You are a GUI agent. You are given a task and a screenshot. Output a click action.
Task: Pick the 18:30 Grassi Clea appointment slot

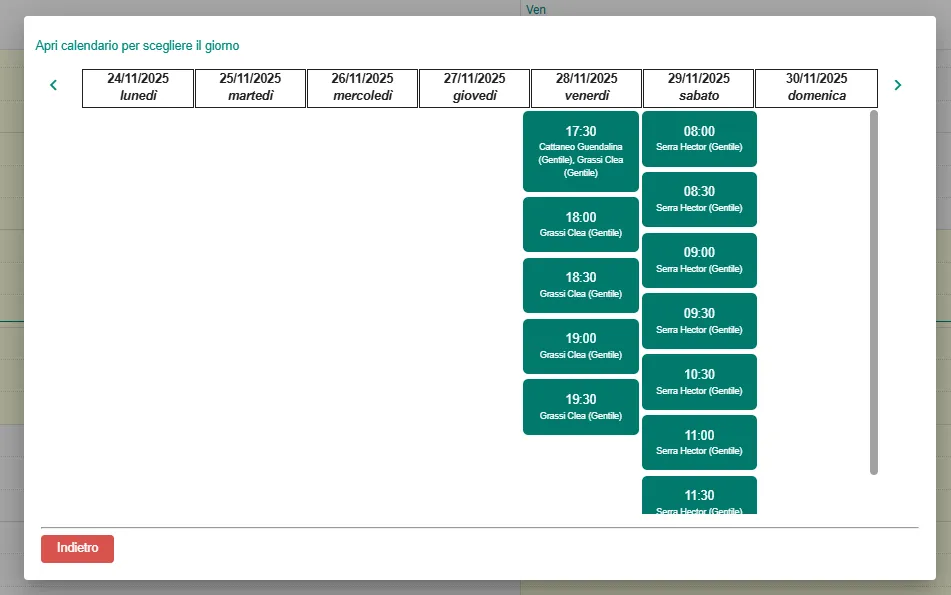click(x=580, y=285)
